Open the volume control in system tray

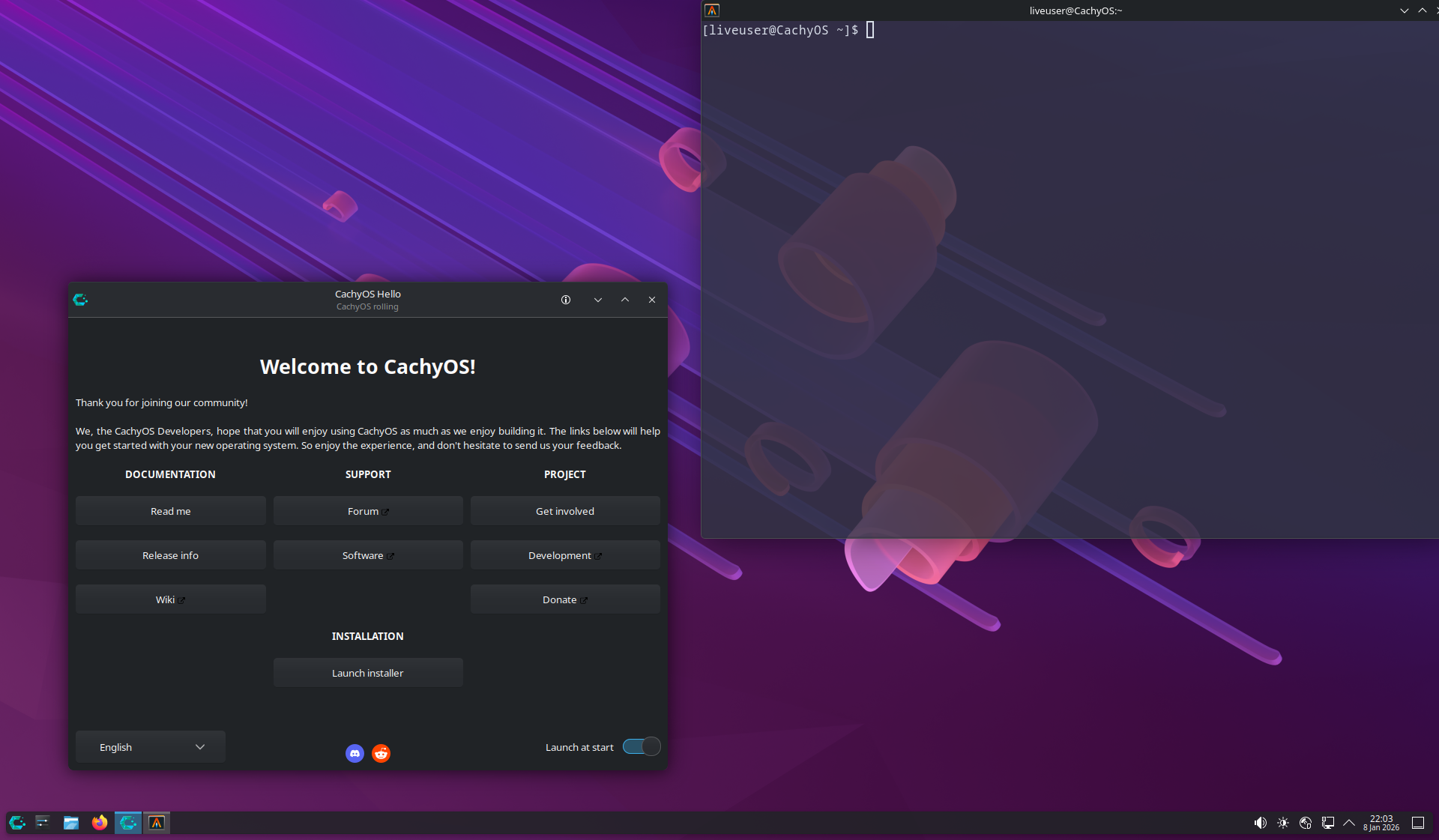1260,822
